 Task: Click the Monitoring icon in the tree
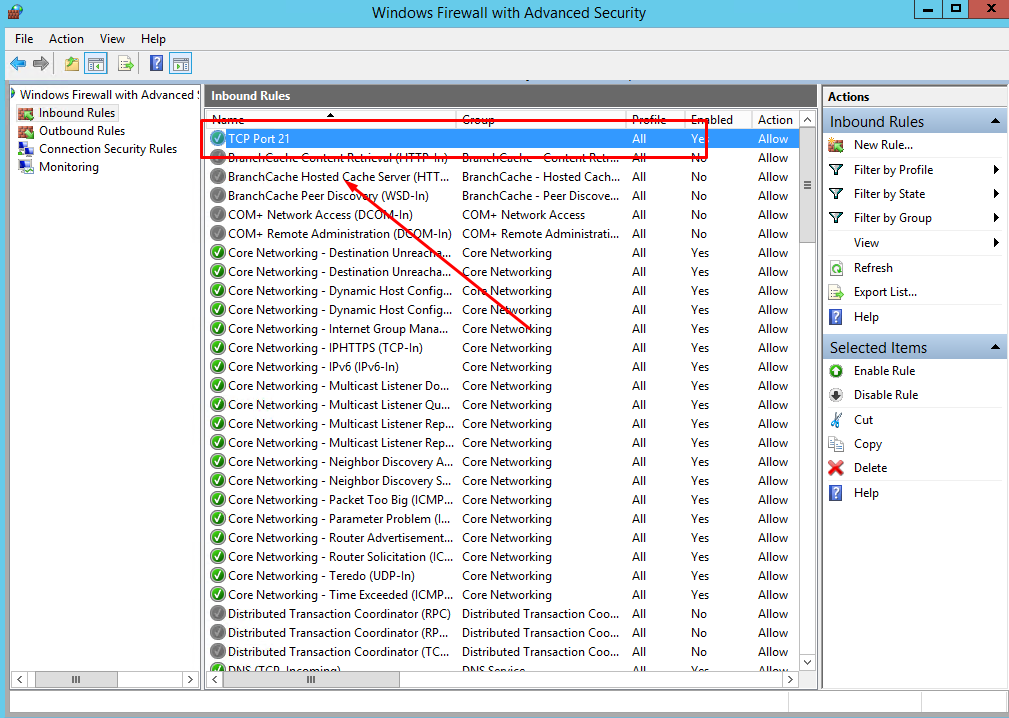point(26,167)
